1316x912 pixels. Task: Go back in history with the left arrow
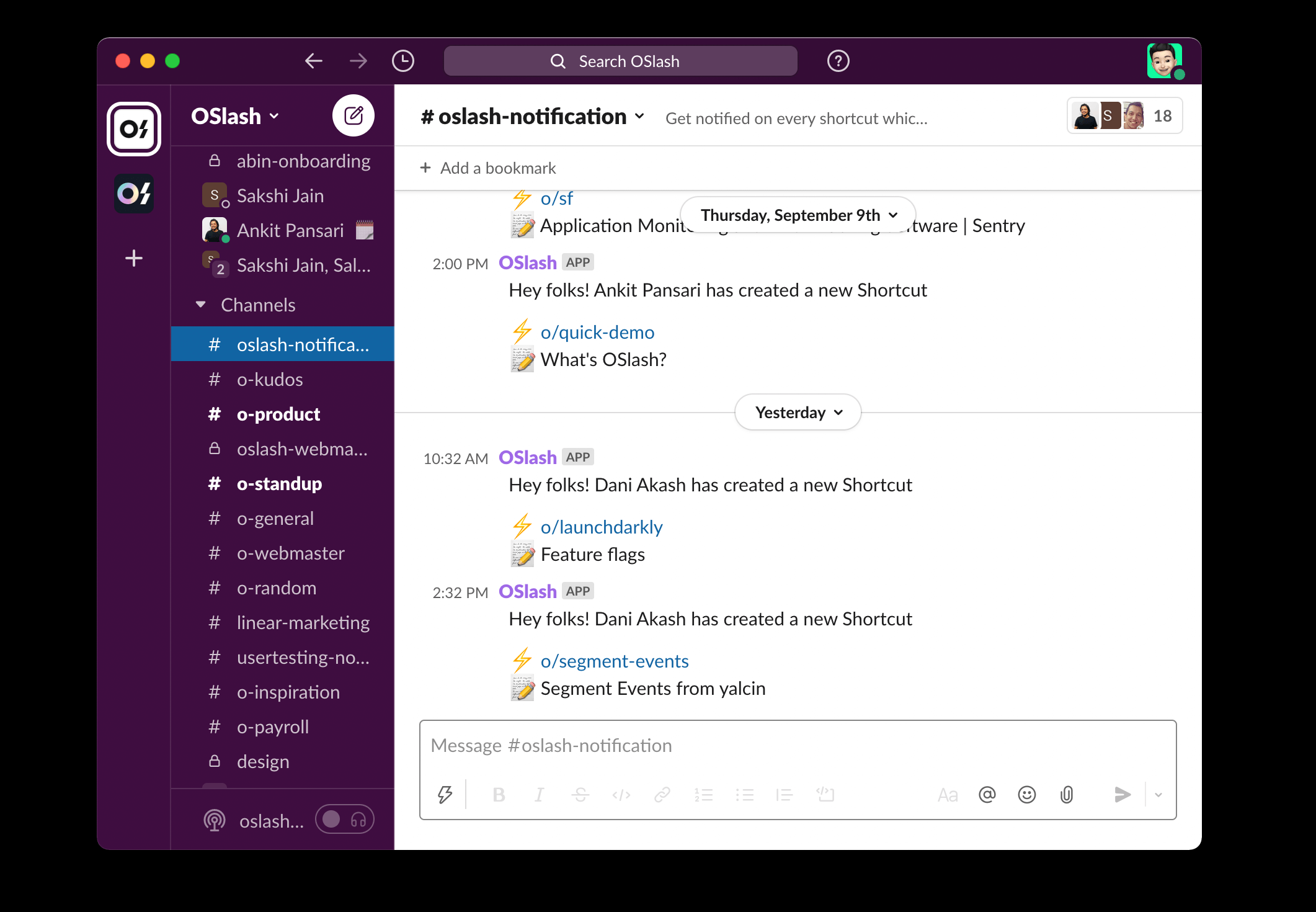[x=314, y=61]
